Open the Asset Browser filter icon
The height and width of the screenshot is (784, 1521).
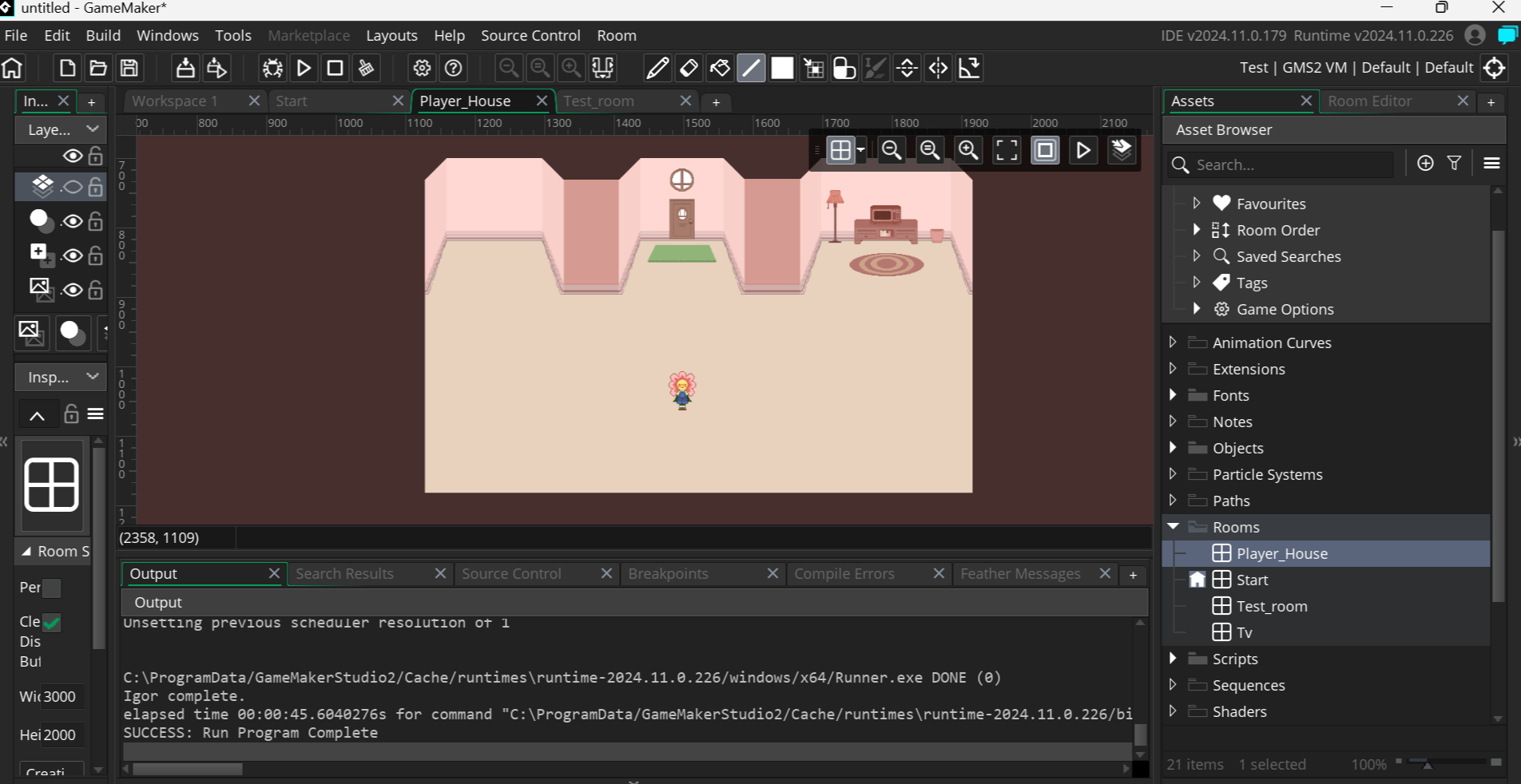coord(1454,163)
